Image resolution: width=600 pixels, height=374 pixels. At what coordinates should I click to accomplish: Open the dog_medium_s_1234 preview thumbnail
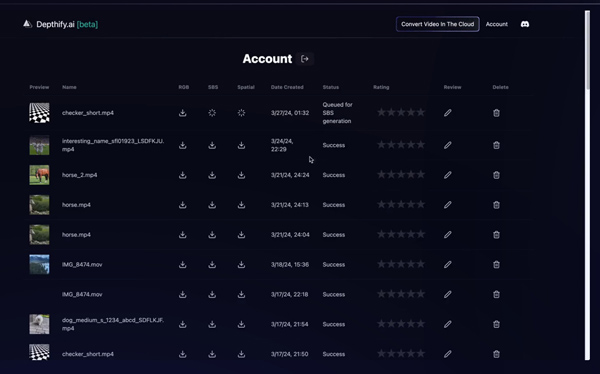[x=39, y=324]
